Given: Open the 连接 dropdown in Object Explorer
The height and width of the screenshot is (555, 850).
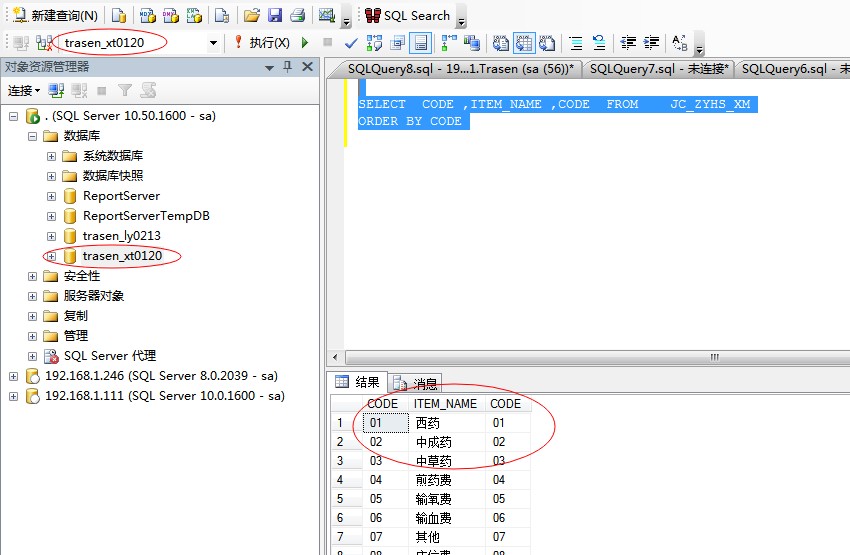Looking at the screenshot, I should [x=24, y=90].
